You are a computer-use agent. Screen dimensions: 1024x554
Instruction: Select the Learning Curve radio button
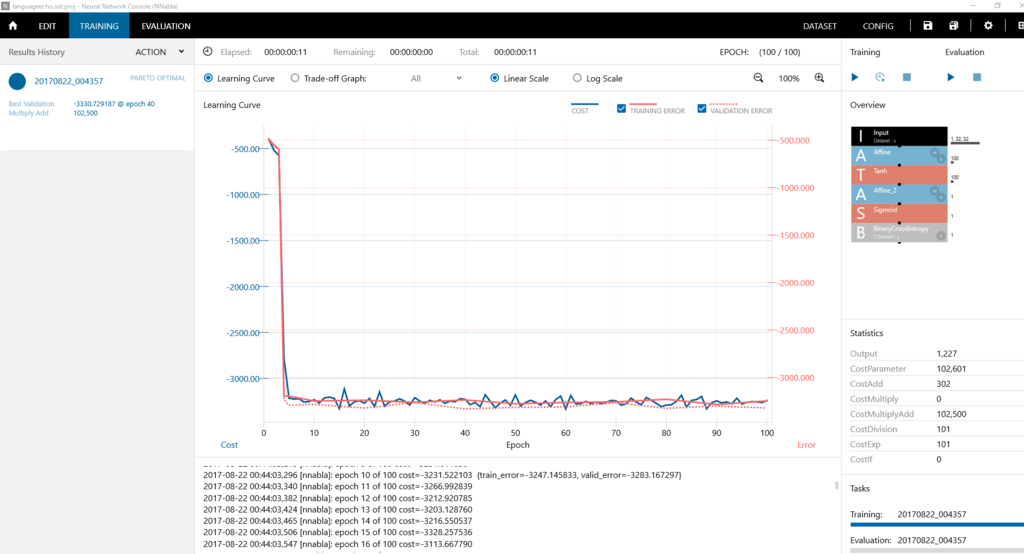tap(208, 78)
